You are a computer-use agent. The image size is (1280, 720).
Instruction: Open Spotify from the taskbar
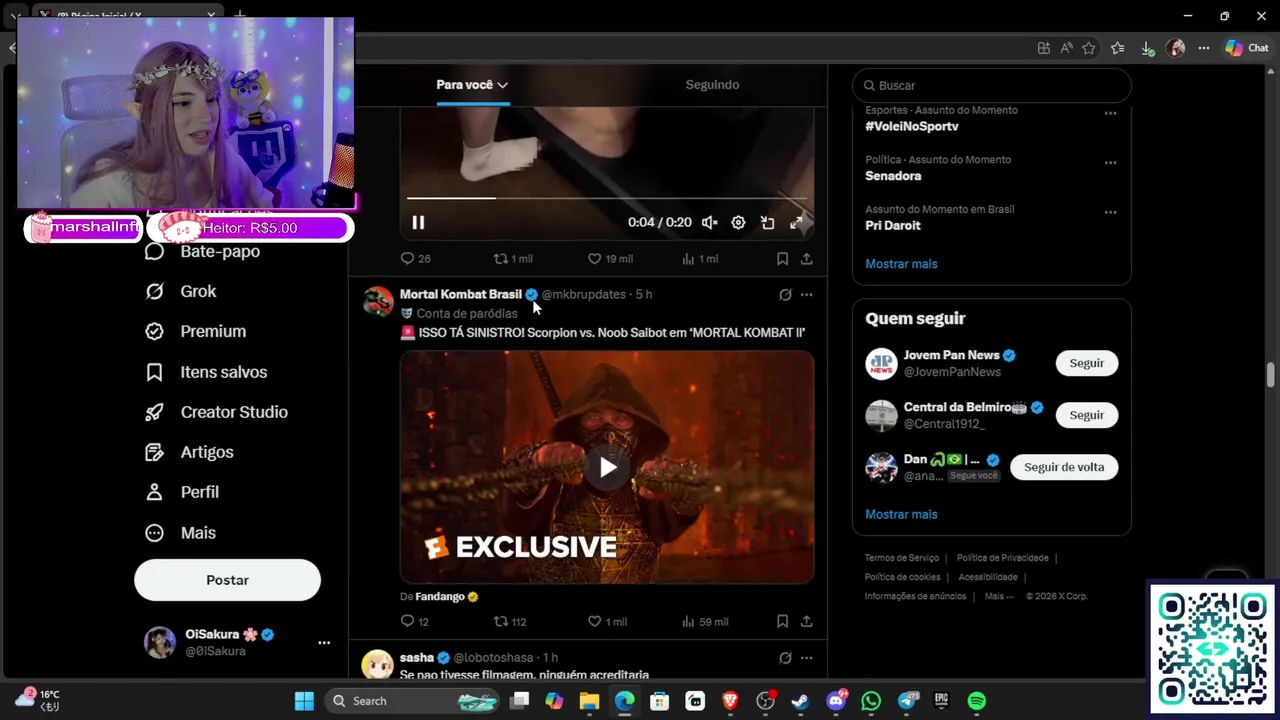click(977, 701)
